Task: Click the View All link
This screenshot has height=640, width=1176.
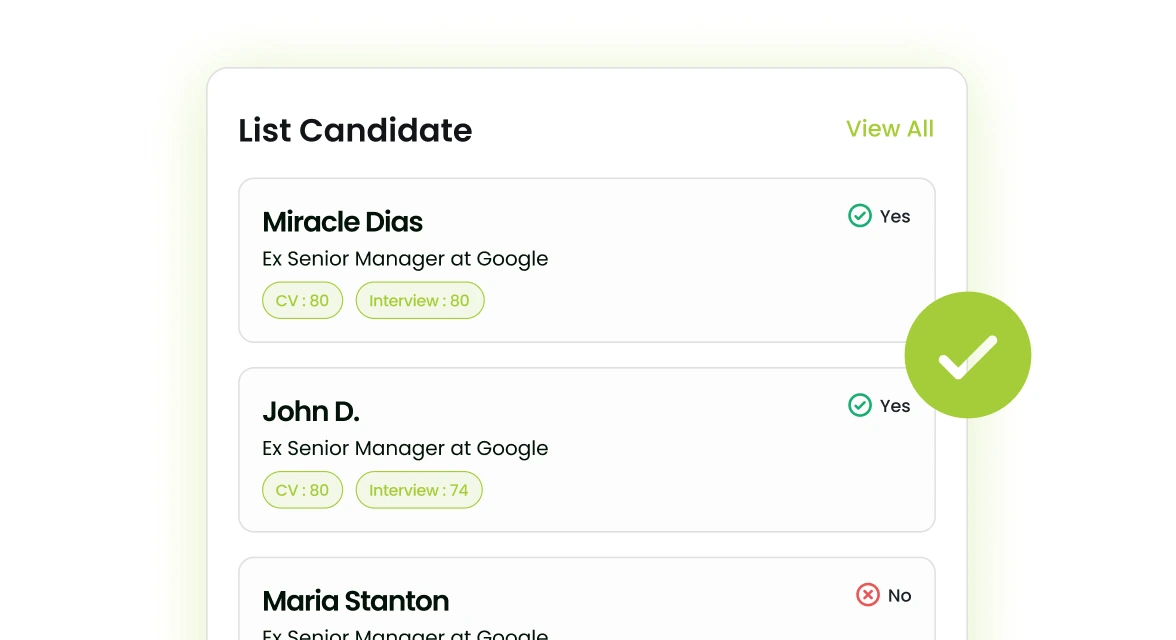Action: (889, 129)
